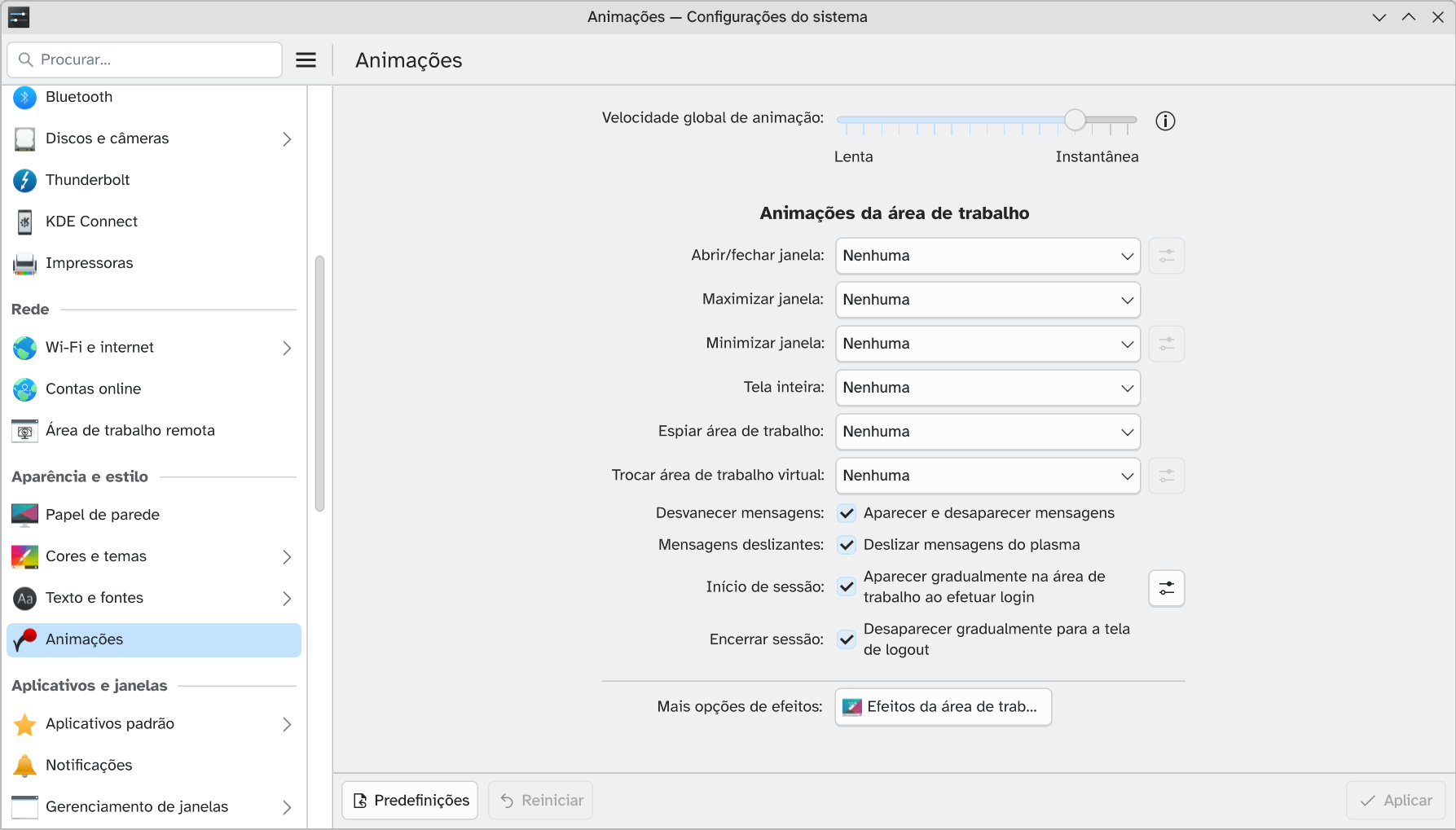Click the global animation speed slider handle
1456x830 pixels.
[x=1075, y=121]
